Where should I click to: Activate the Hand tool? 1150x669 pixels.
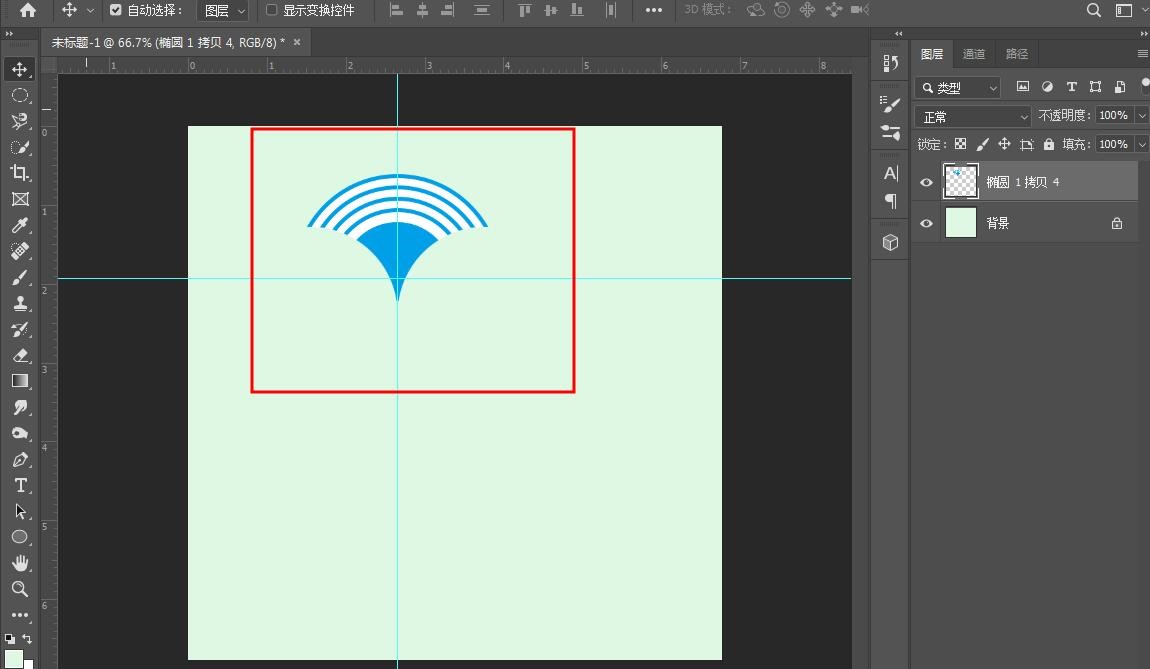tap(20, 562)
